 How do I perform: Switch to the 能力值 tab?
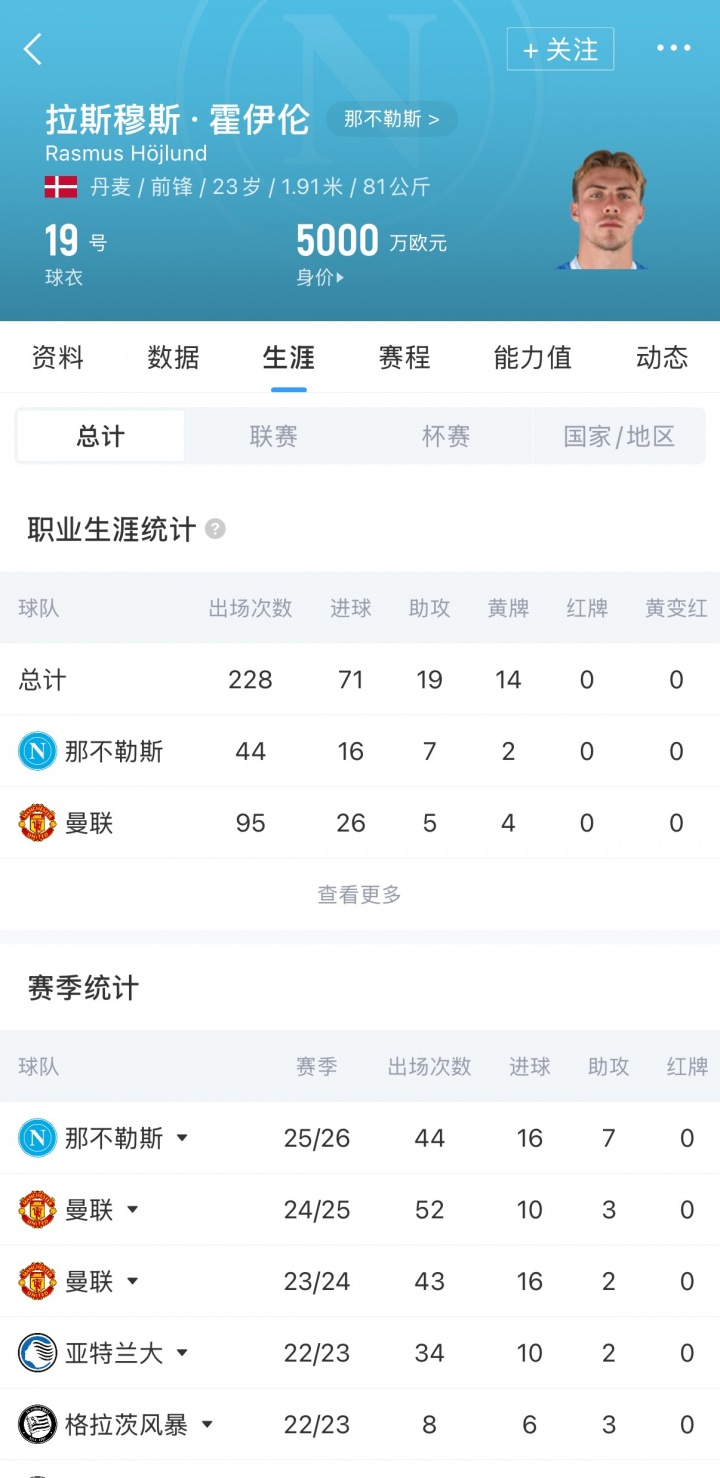coord(532,358)
